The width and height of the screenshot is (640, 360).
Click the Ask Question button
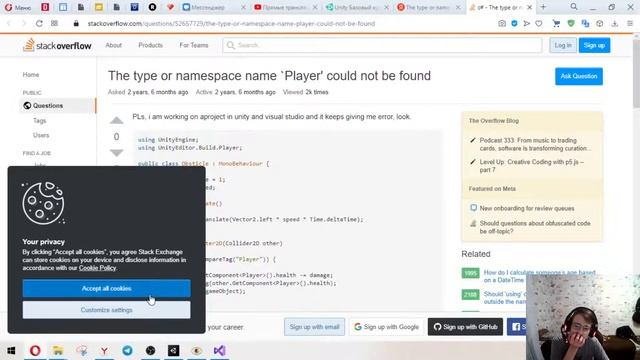pos(579,76)
